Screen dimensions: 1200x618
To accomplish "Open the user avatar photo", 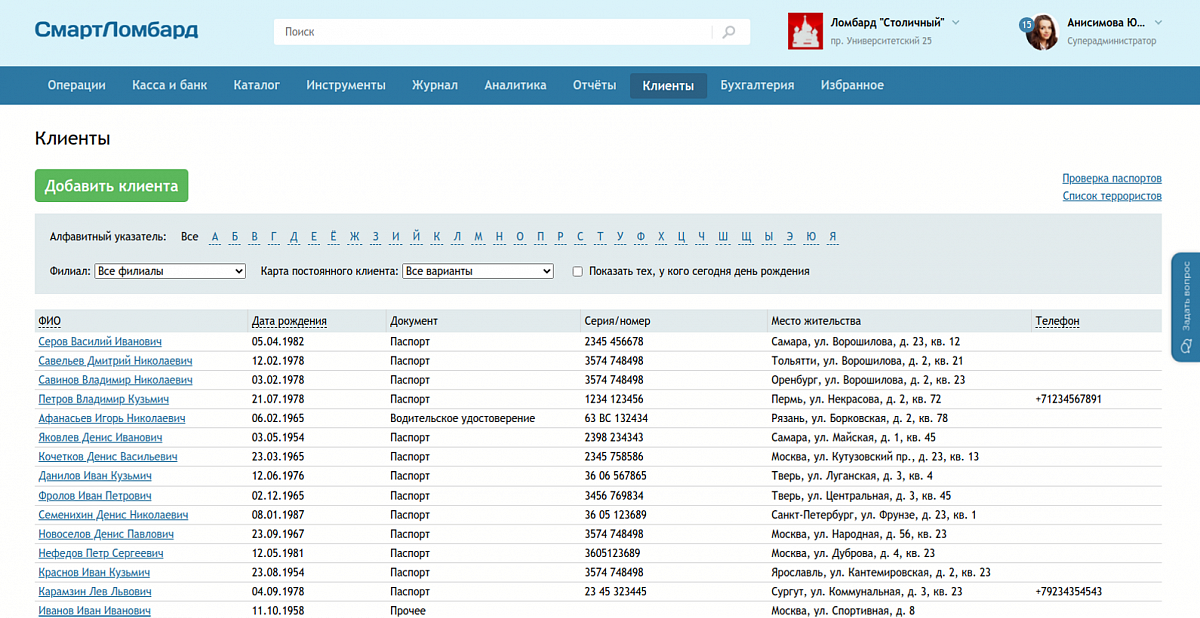I will point(1043,32).
